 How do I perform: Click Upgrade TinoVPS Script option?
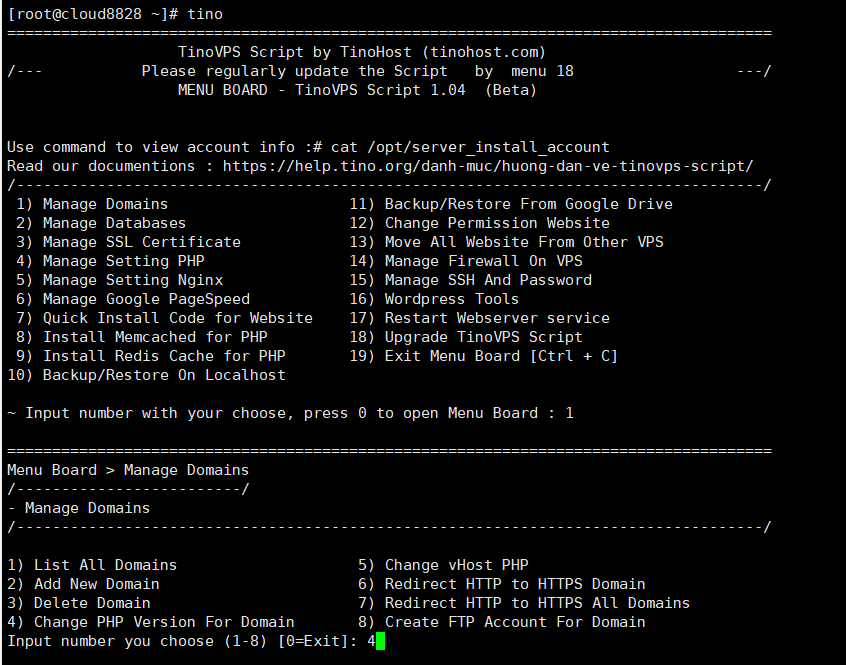coord(466,337)
